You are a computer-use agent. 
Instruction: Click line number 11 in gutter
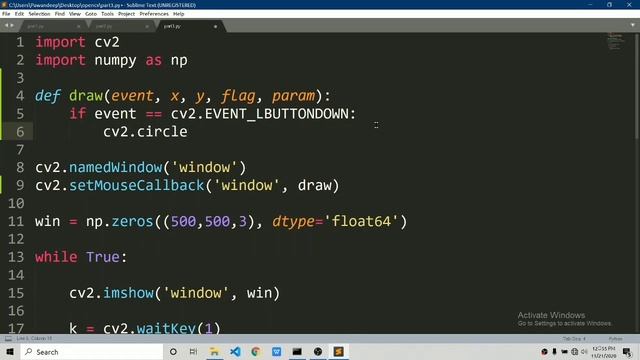[x=16, y=222]
